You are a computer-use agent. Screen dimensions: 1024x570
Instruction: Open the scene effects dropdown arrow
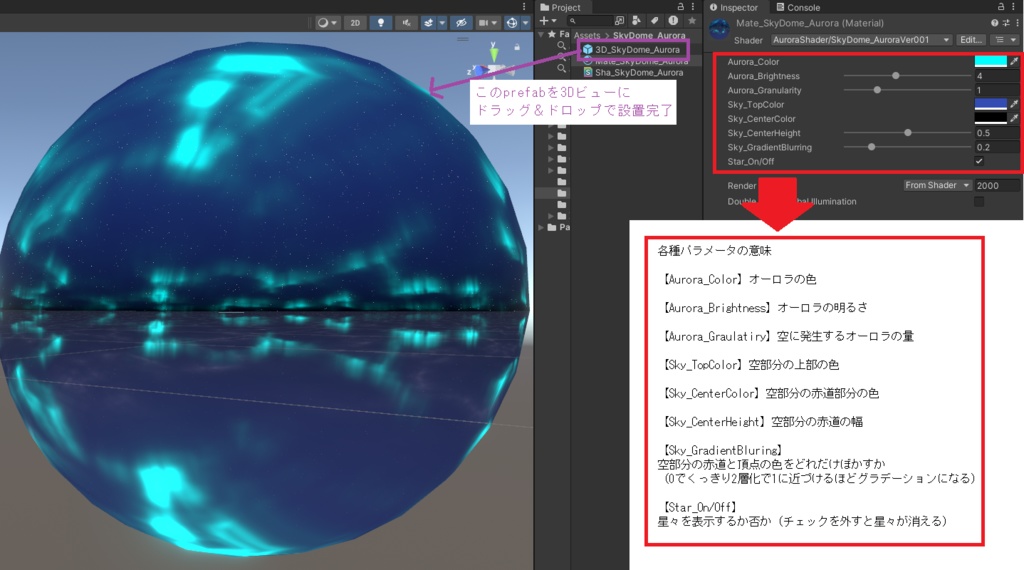pos(442,23)
